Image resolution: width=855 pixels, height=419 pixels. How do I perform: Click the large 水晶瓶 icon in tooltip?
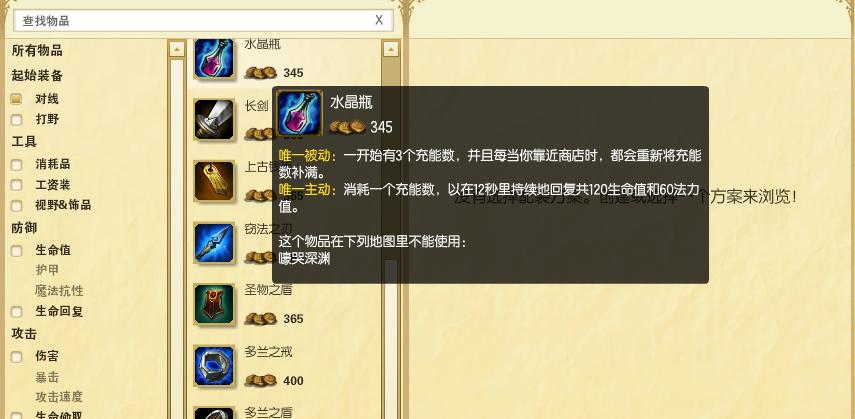[x=299, y=113]
